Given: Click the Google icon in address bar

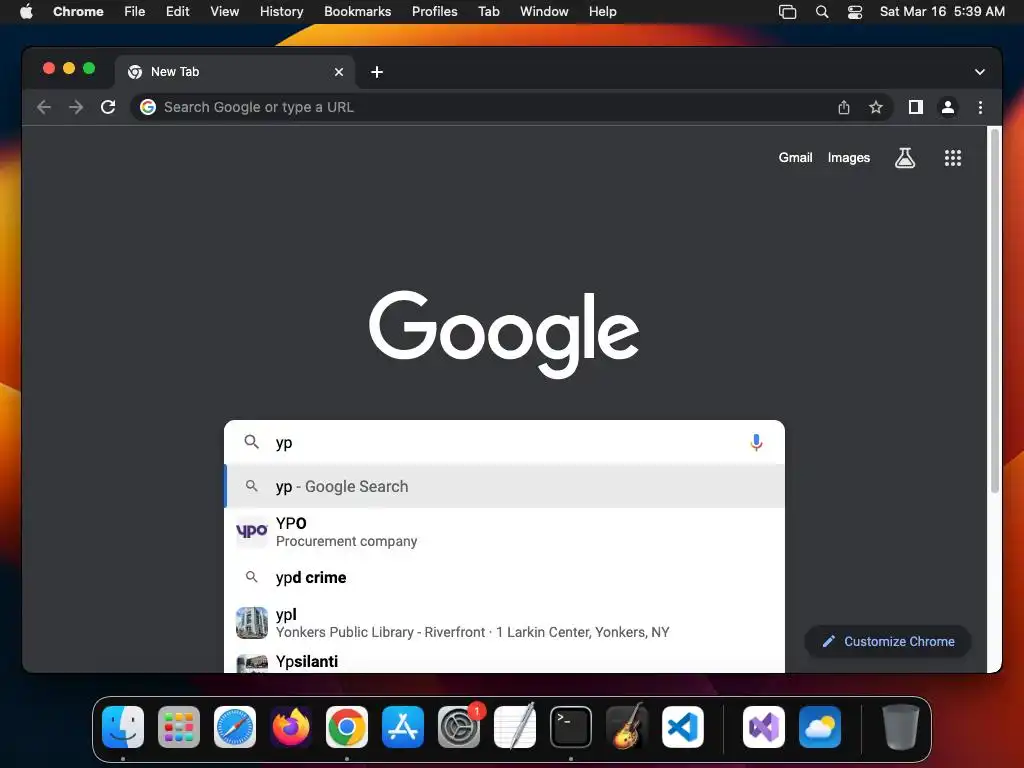Looking at the screenshot, I should (148, 107).
